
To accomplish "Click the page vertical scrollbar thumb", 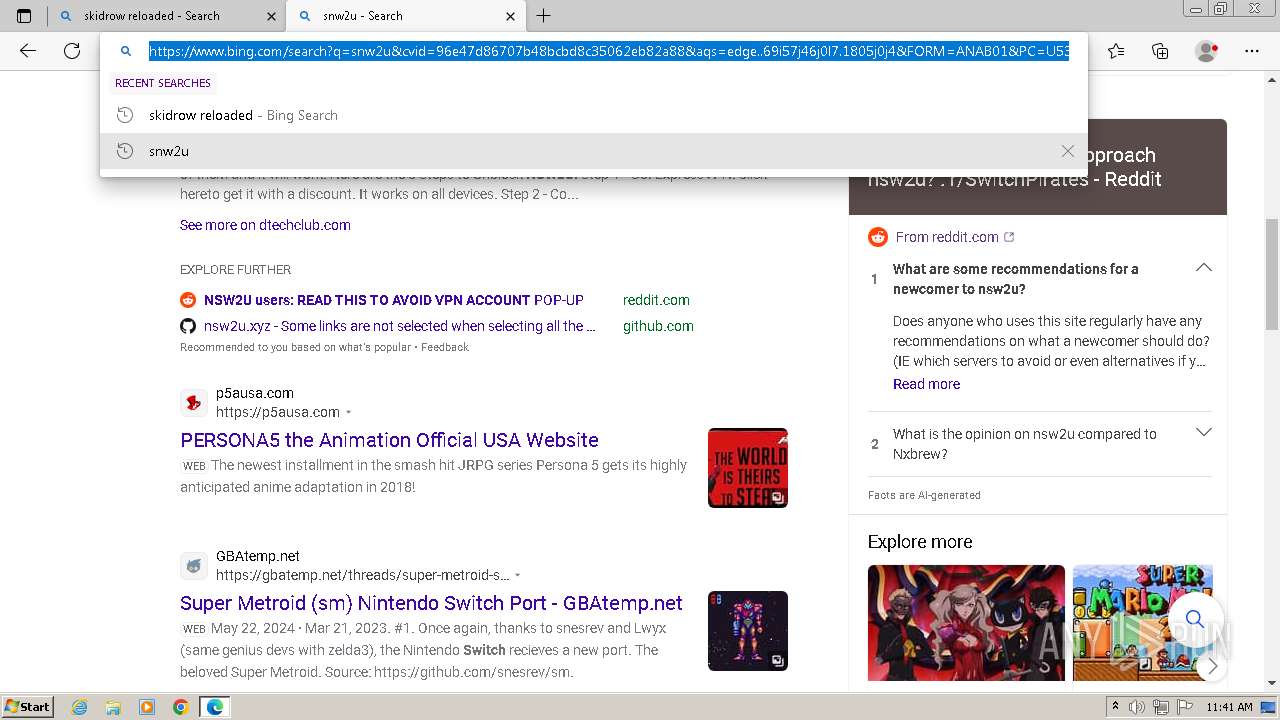I will point(1271,274).
